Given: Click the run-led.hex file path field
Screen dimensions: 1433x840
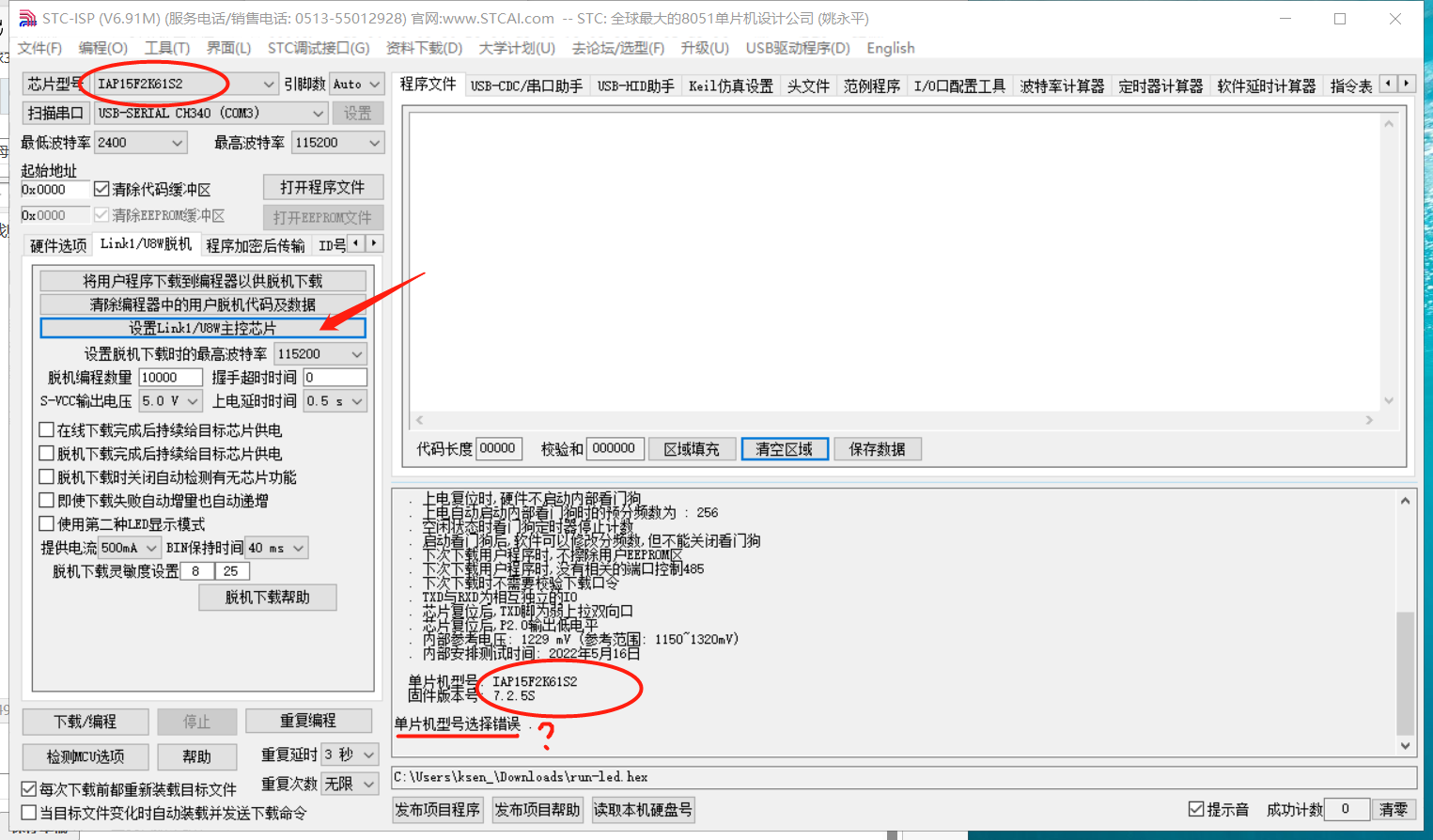Looking at the screenshot, I should [x=903, y=777].
